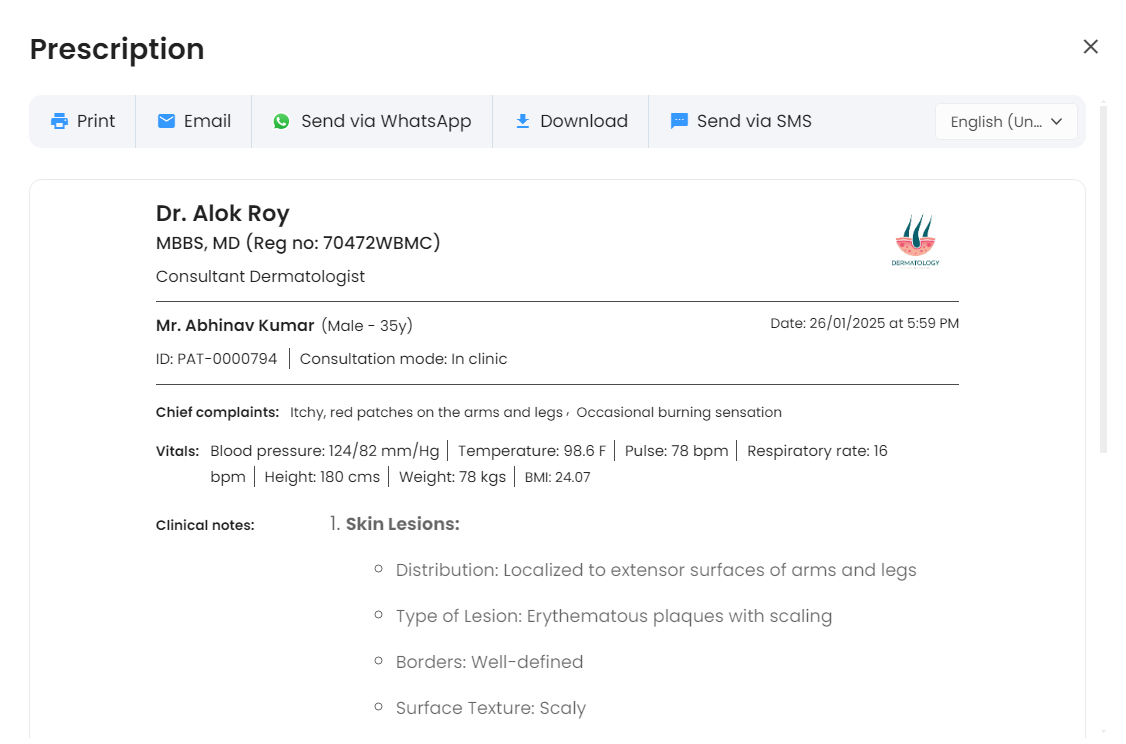Click the vertical scrollbar of the prescription
Image resolution: width=1126 pixels, height=744 pixels.
tap(1103, 280)
